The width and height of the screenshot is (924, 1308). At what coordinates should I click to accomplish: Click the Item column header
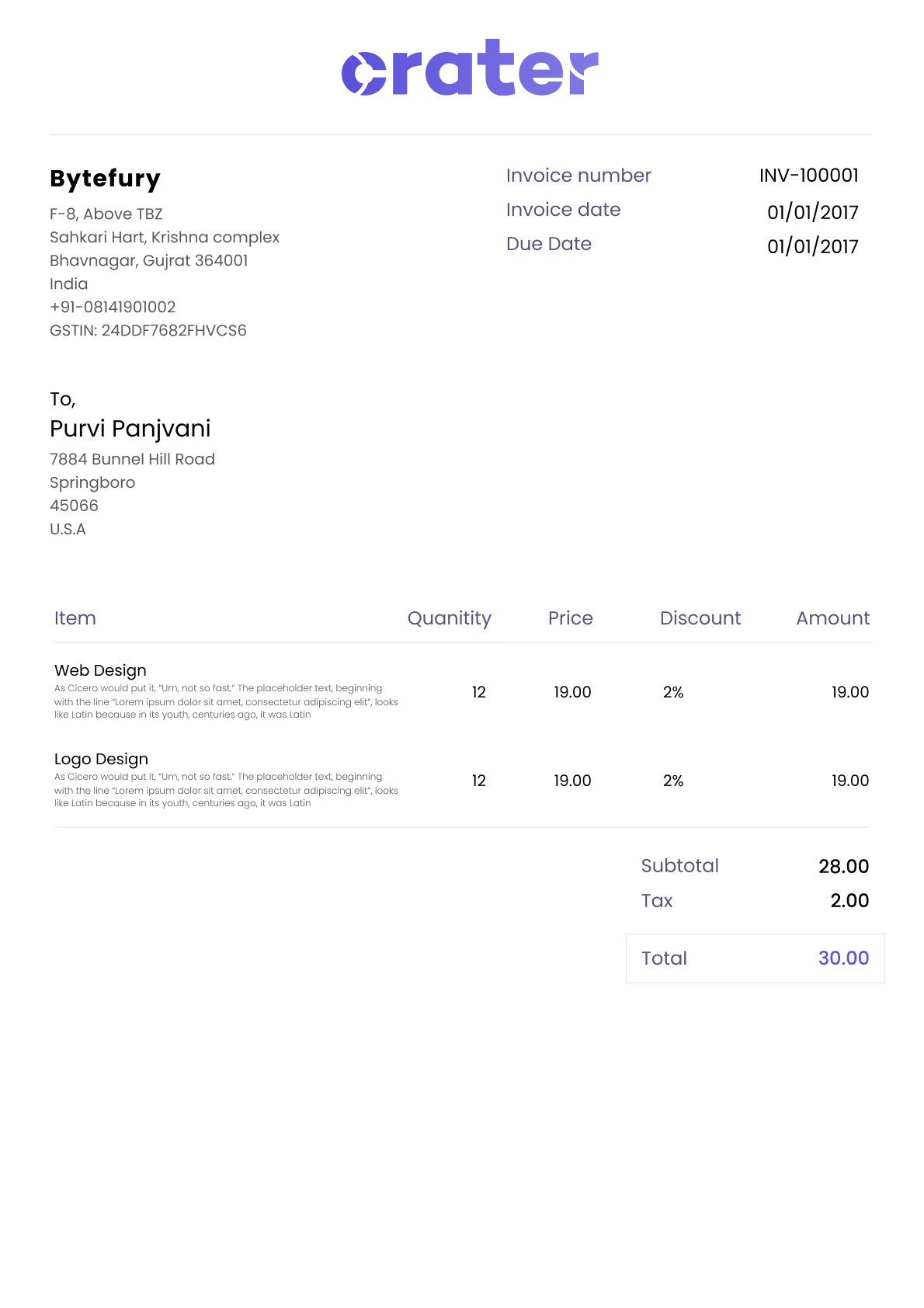pos(75,618)
